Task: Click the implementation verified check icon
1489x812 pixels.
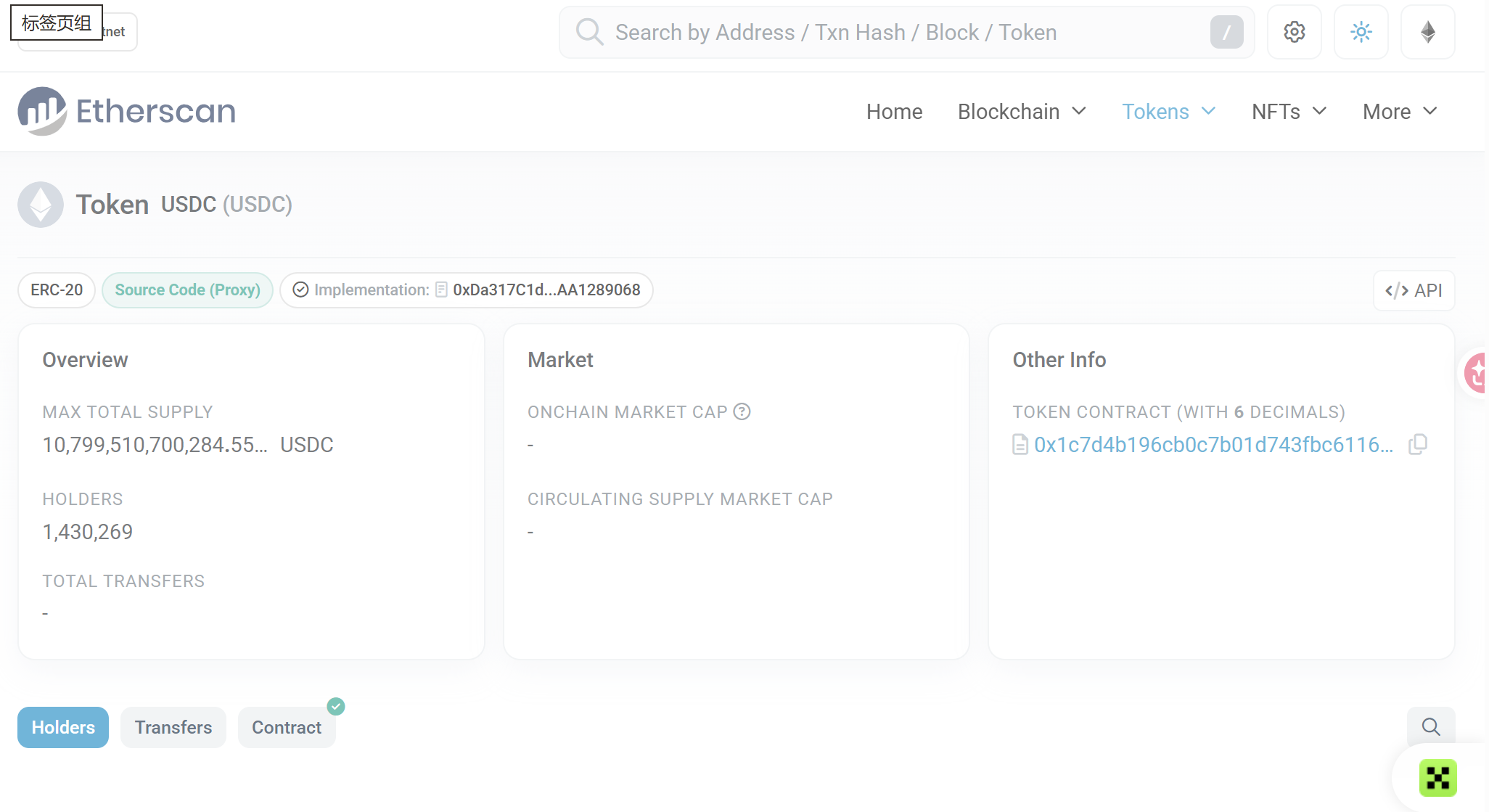Action: pos(300,290)
